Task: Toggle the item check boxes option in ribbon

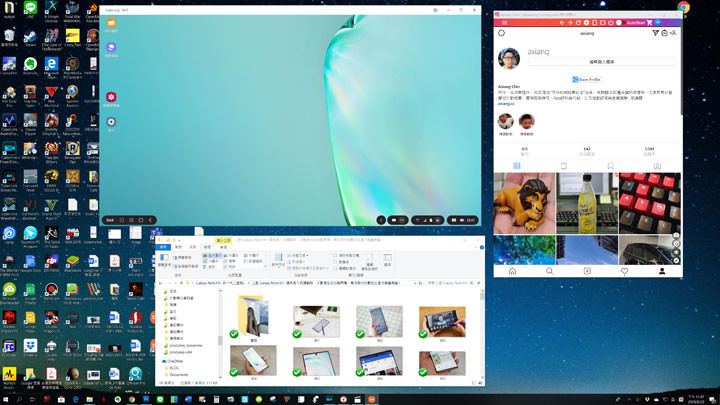Action: point(347,255)
